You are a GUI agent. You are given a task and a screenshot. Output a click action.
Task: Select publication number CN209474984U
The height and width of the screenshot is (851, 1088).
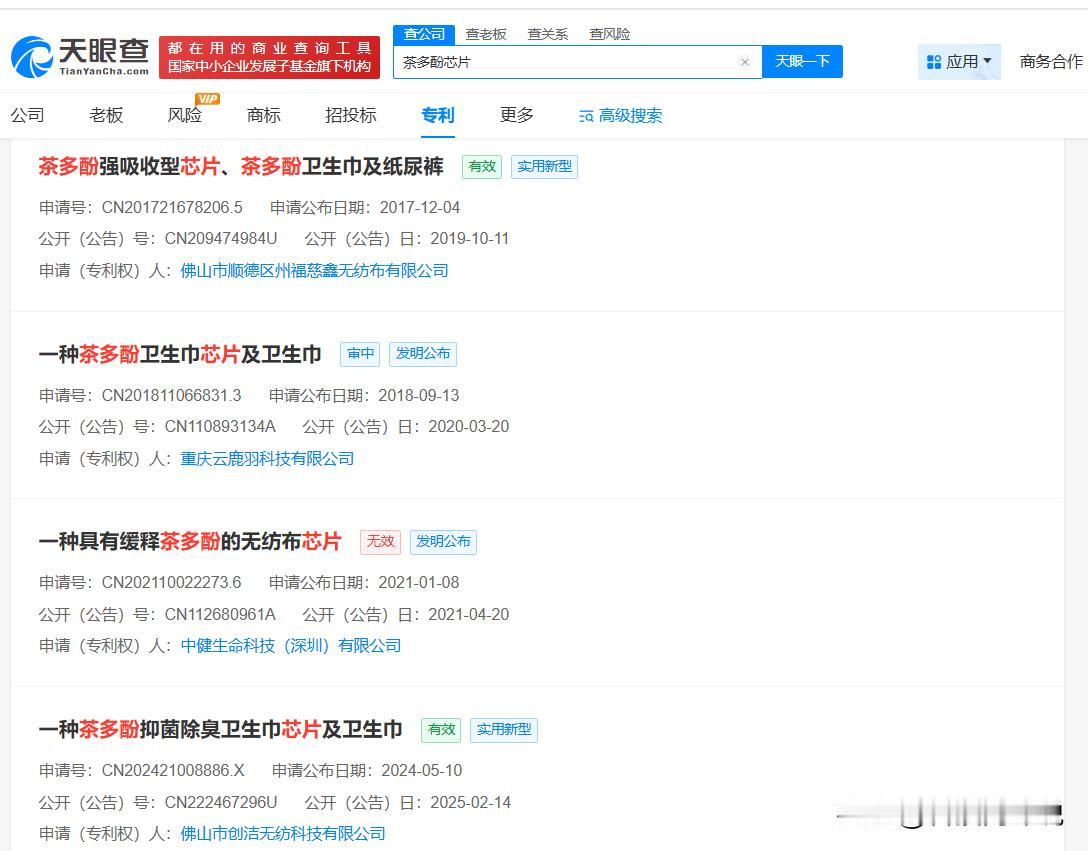tap(221, 239)
